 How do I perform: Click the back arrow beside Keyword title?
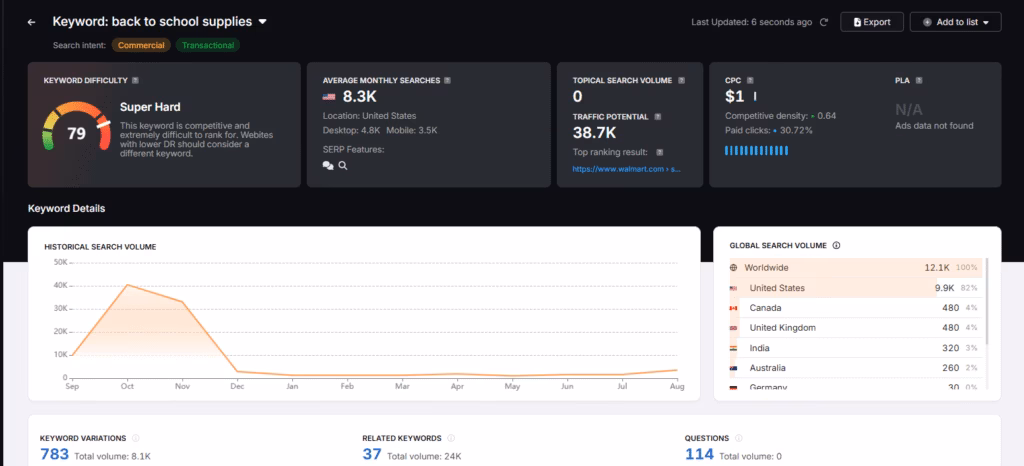31,22
